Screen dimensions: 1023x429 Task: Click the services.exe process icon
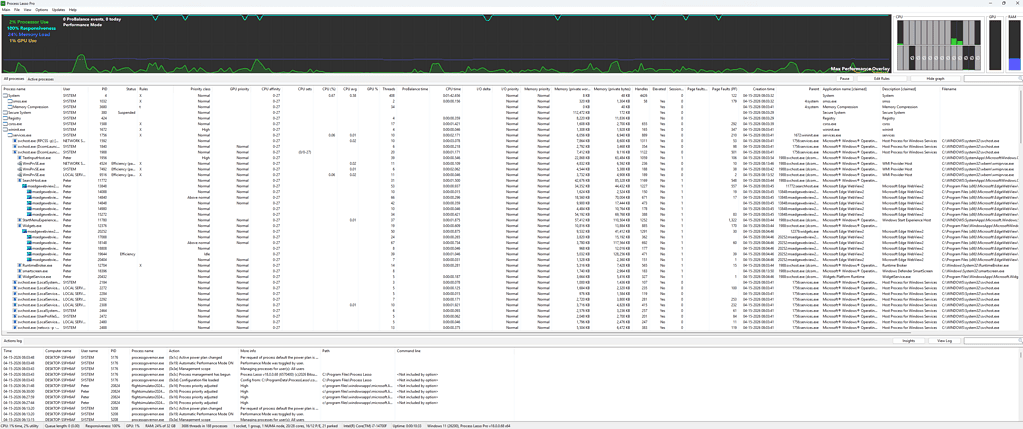10,135
